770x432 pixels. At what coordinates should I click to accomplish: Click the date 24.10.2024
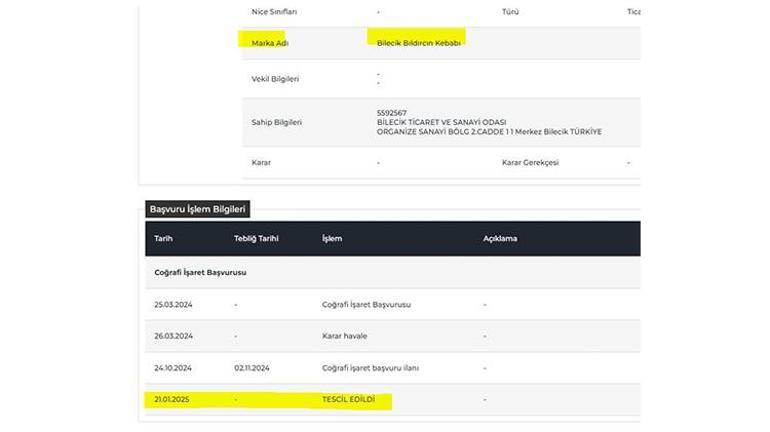(172, 368)
